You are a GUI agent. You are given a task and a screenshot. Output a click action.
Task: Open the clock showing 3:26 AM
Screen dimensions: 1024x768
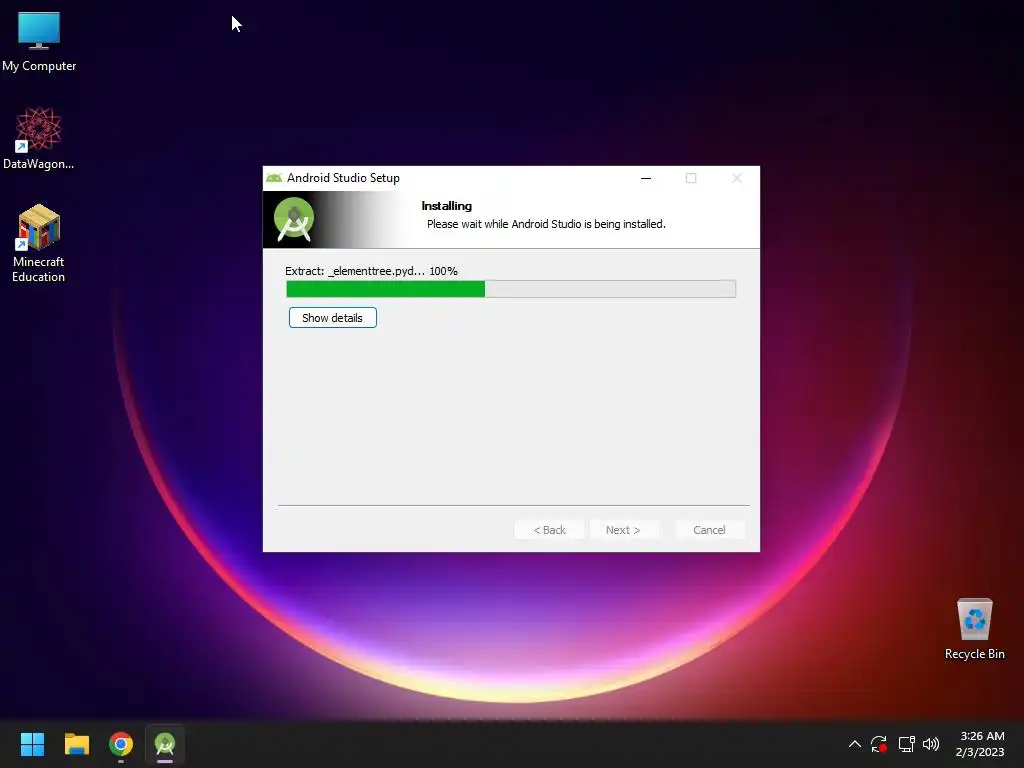pos(980,744)
